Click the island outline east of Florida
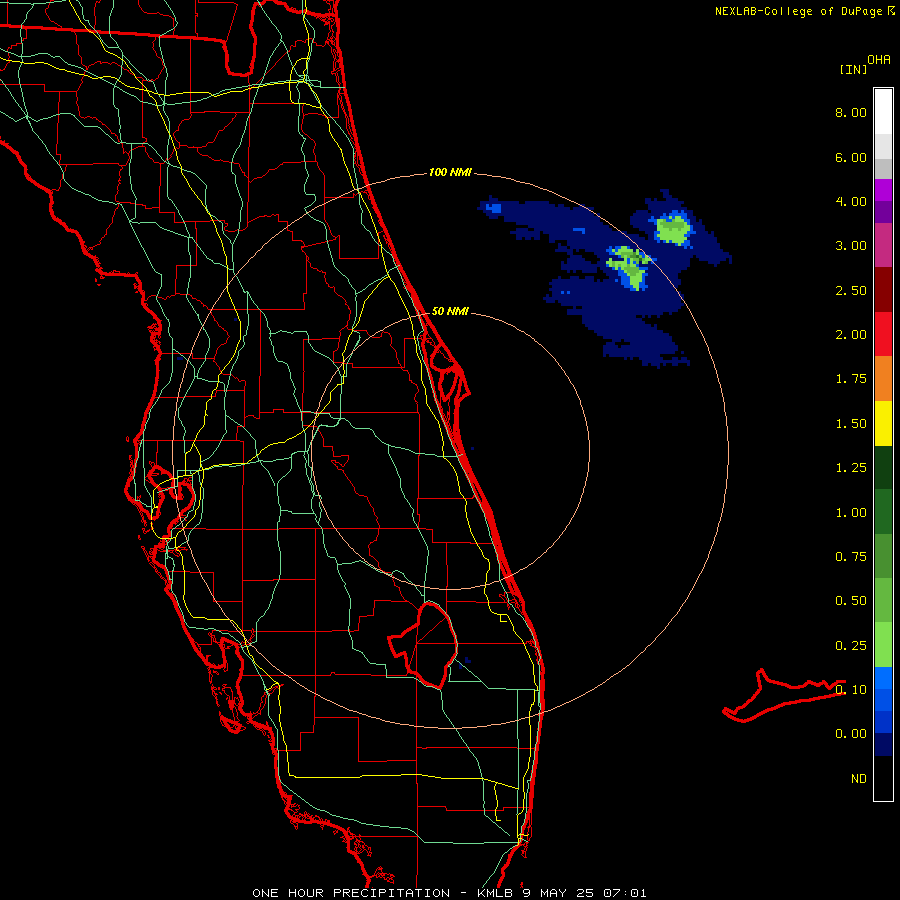Image resolution: width=900 pixels, height=900 pixels. pyautogui.click(x=784, y=695)
